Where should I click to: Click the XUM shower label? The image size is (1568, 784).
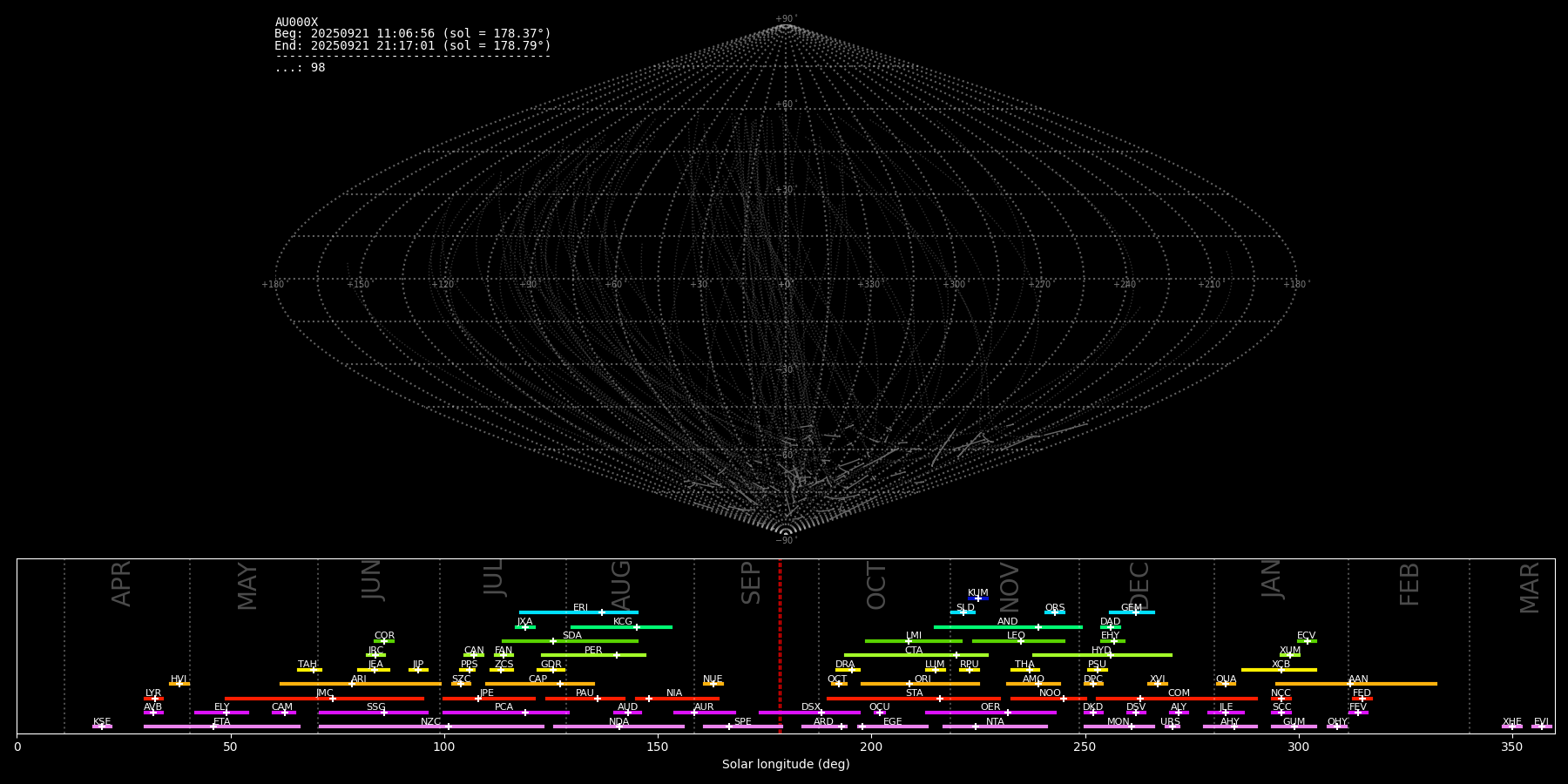pos(1290,651)
